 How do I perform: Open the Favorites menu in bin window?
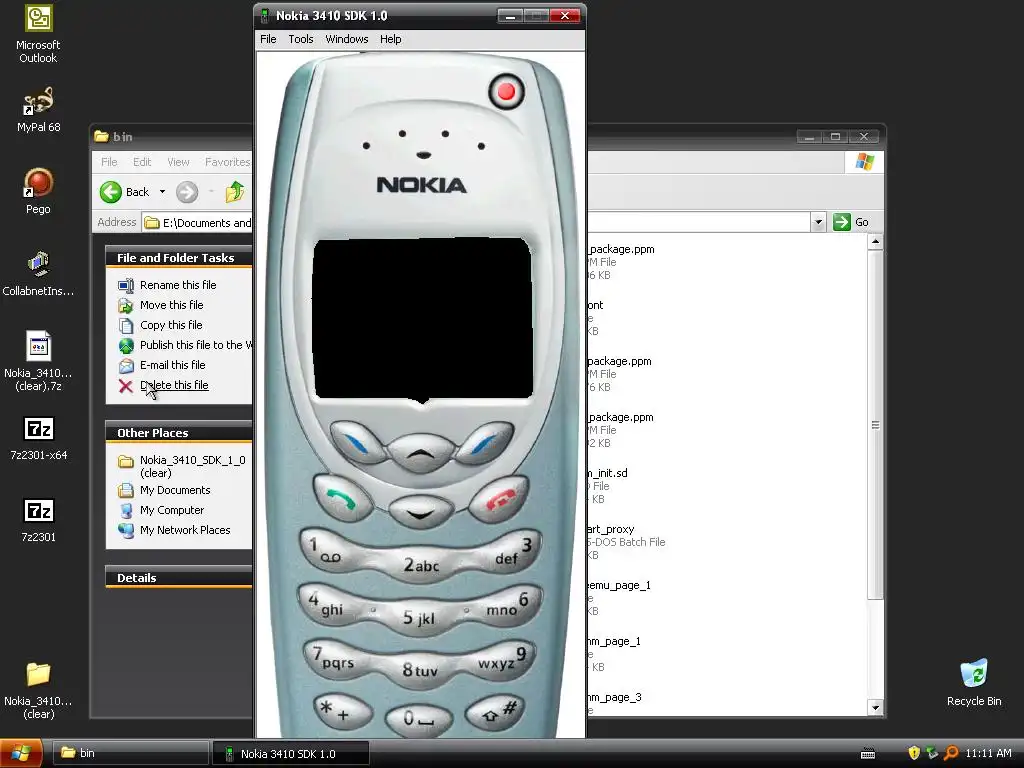coord(227,162)
